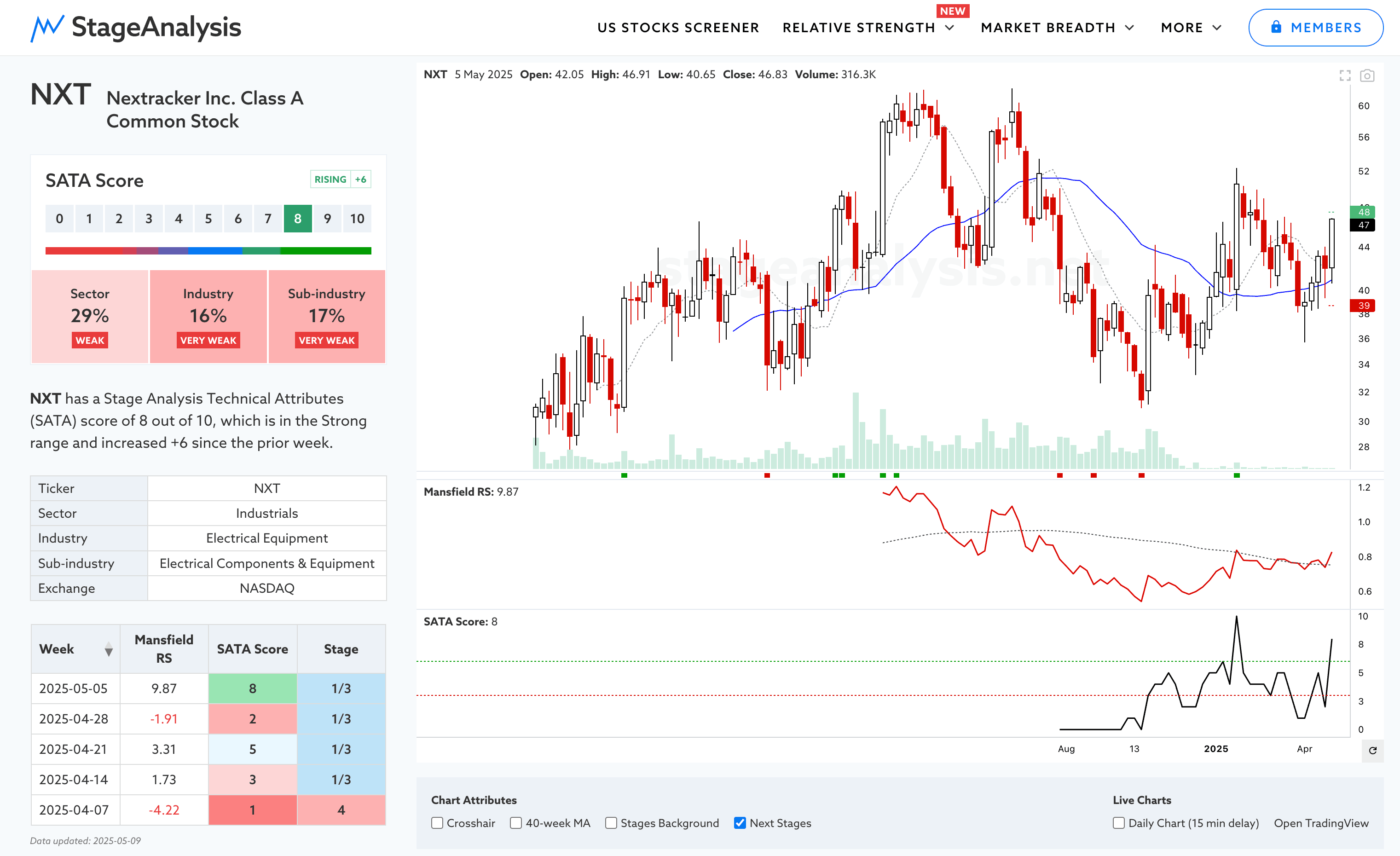Enable Stages Background checkbox
This screenshot has width=1400, height=856.
click(611, 823)
